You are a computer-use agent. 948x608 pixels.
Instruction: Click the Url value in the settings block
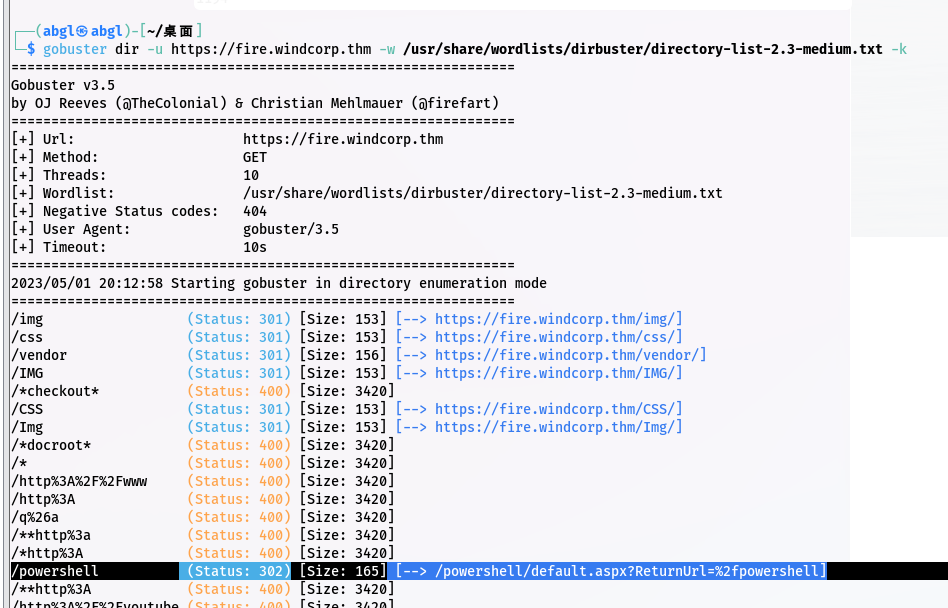342,139
